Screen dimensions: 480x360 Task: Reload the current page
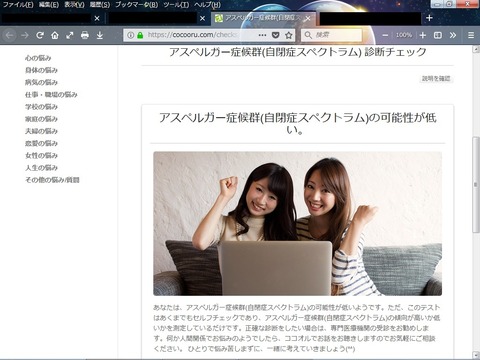pyautogui.click(x=40, y=35)
